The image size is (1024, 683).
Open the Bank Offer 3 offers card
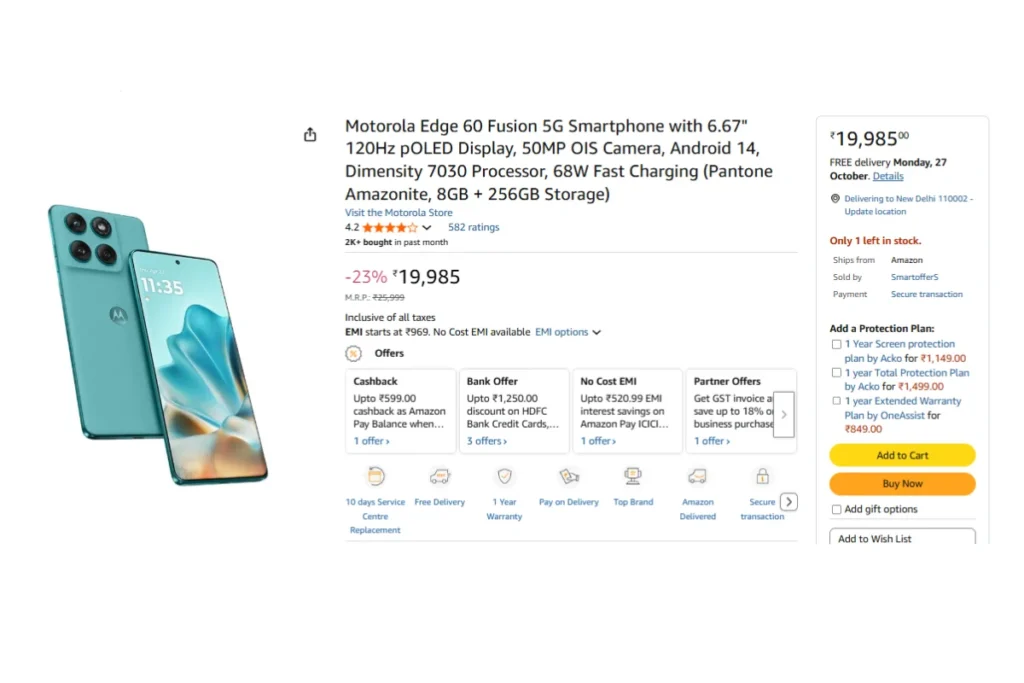[514, 411]
